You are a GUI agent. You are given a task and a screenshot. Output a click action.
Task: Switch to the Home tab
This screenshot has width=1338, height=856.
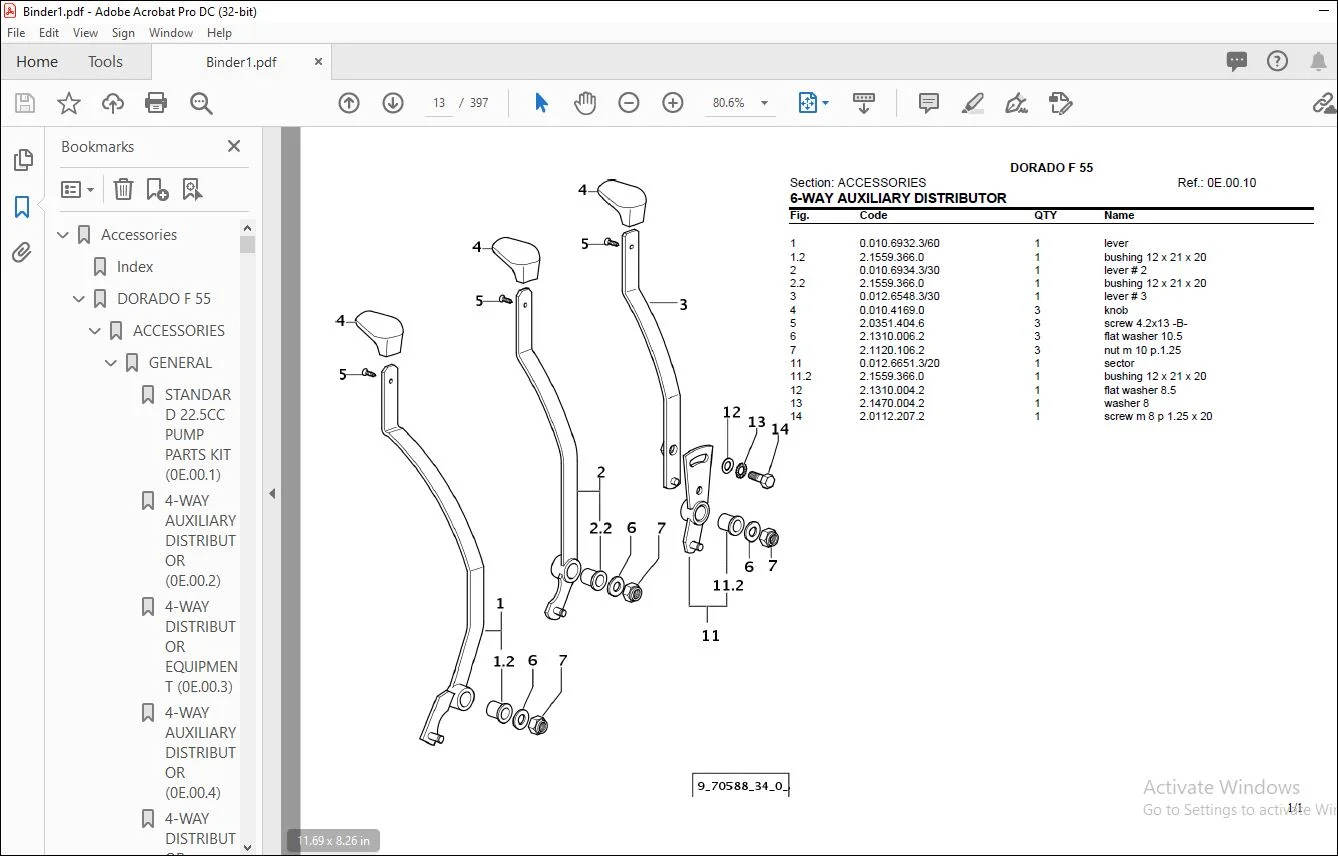[37, 61]
